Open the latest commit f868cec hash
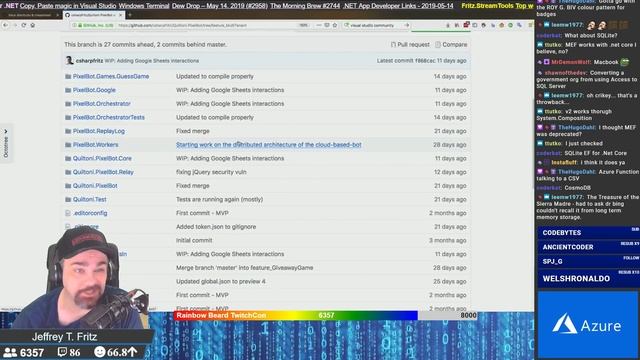Image resolution: width=640 pixels, height=360 pixels. (425, 61)
